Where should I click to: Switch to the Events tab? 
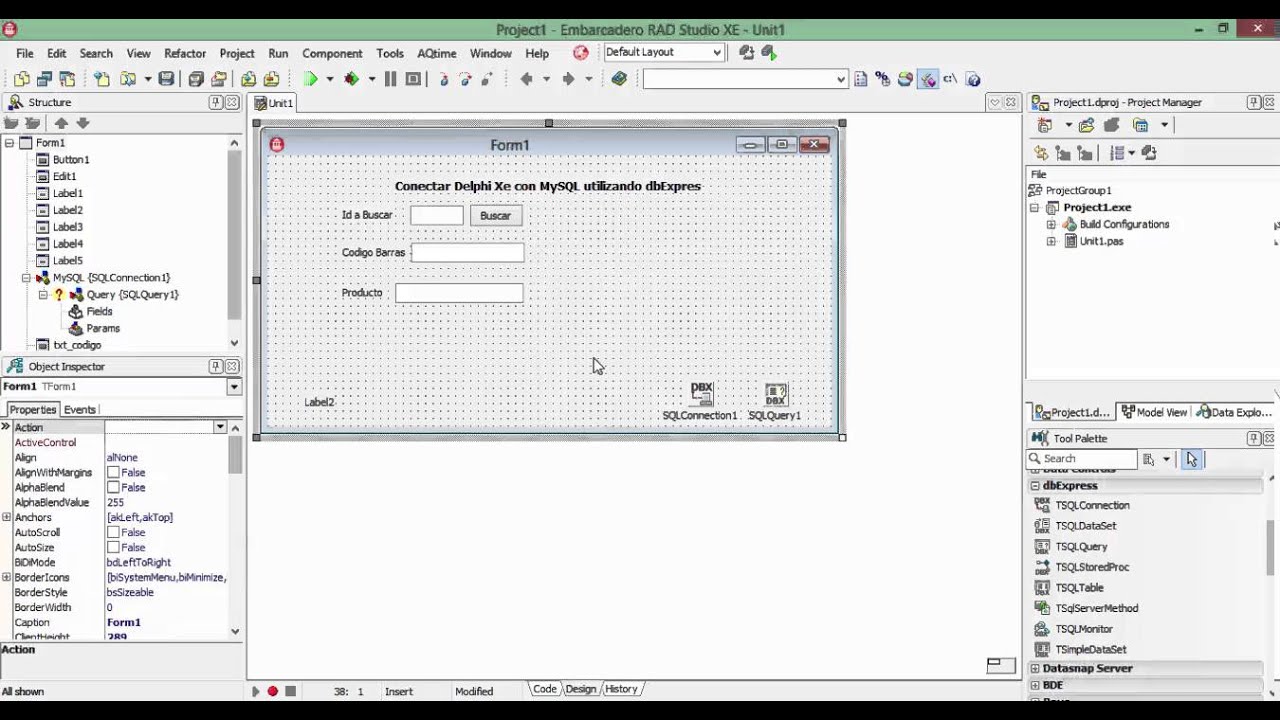(x=79, y=409)
